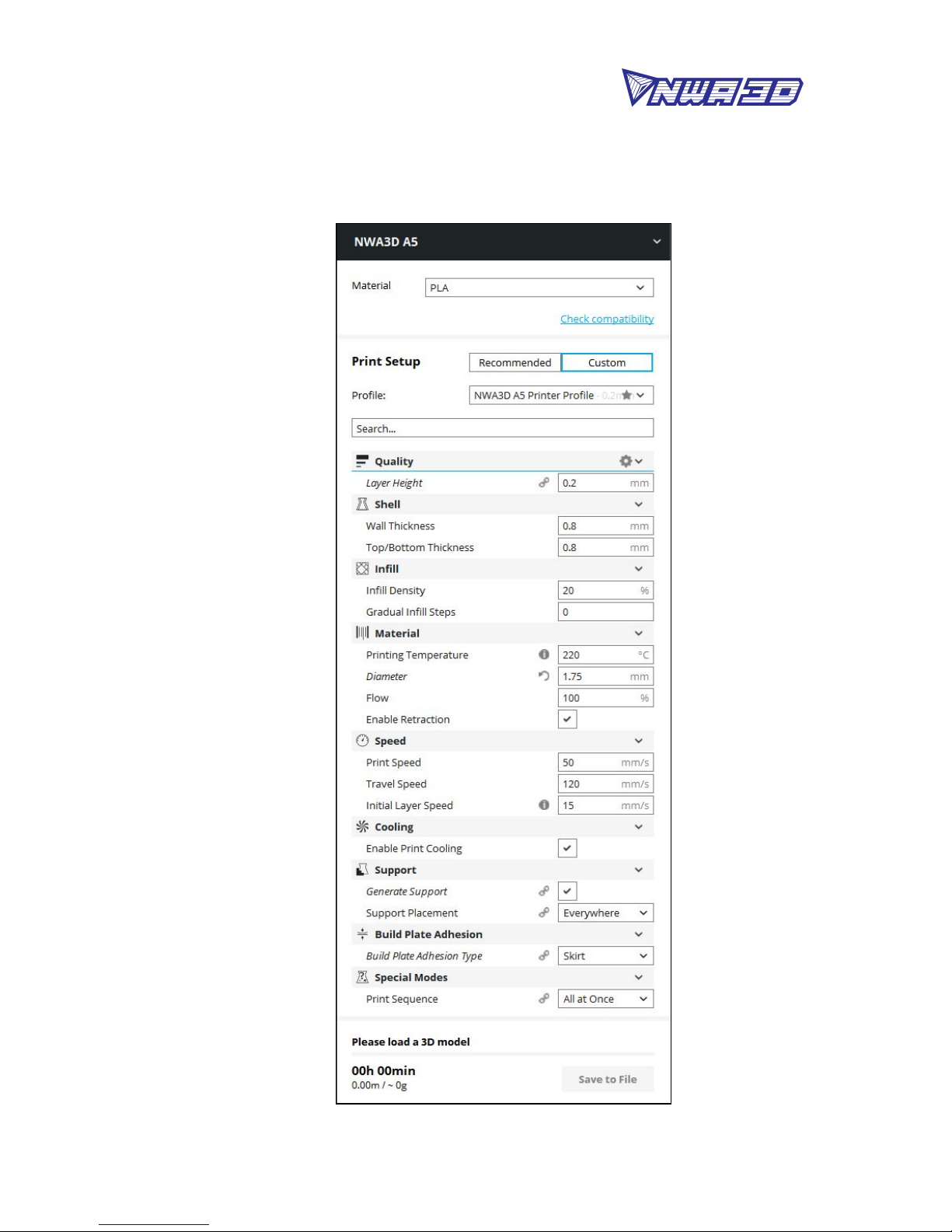Click the link icon beside Generate Support
Viewport: 952px width, 1232px height.
click(544, 891)
